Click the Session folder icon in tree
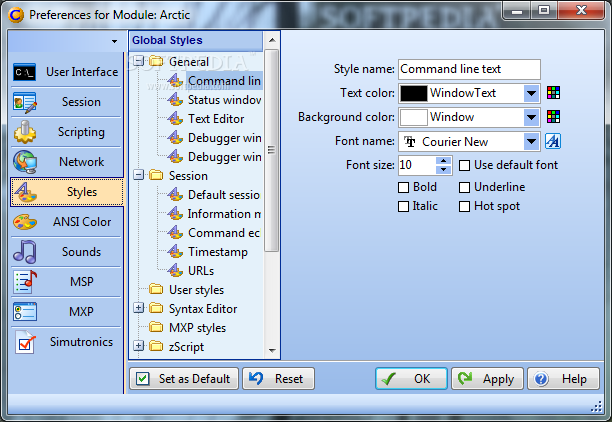 [156, 175]
